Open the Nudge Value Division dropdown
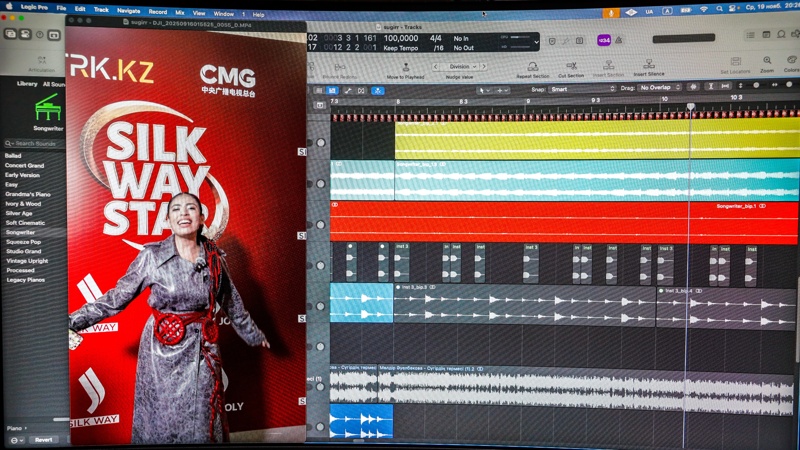The image size is (800, 450). click(460, 67)
